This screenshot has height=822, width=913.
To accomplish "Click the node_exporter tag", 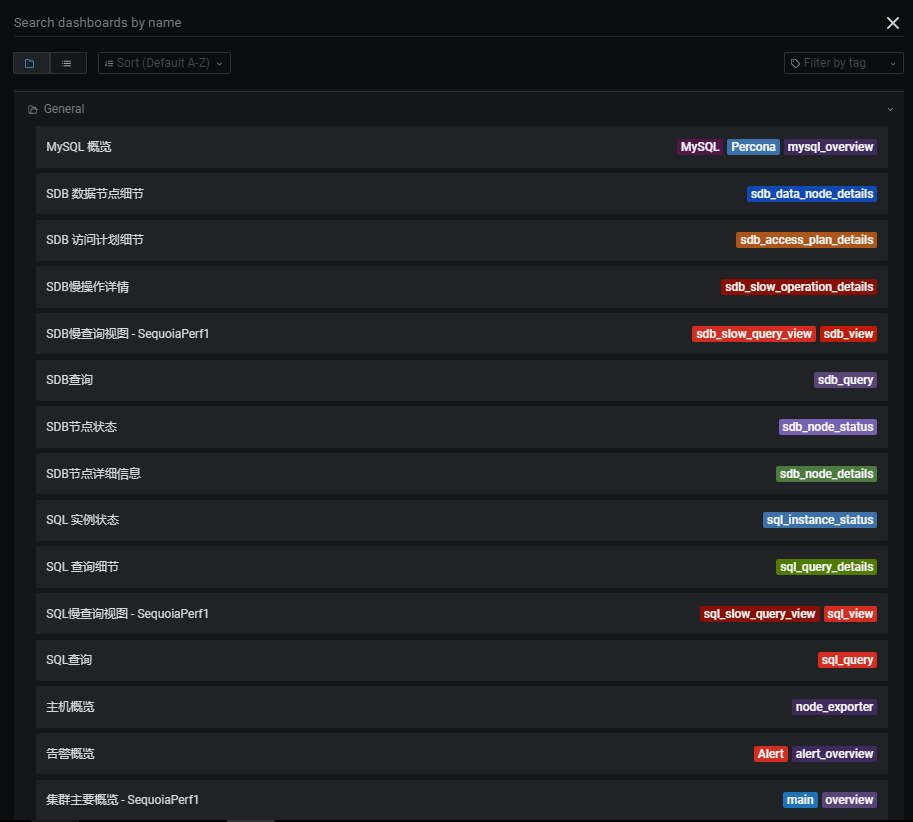I will click(x=834, y=707).
